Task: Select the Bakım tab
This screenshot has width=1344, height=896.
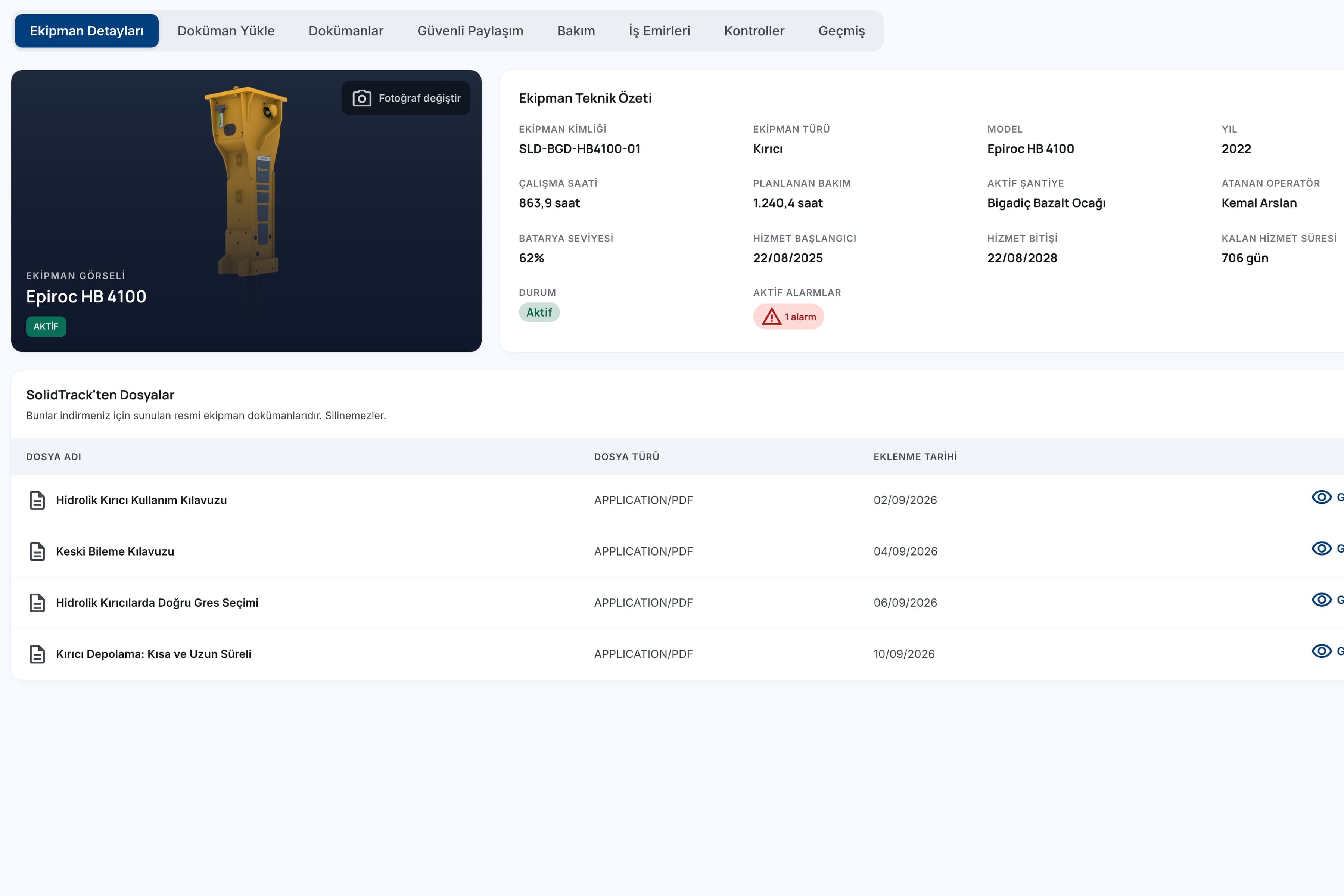Action: tap(576, 31)
